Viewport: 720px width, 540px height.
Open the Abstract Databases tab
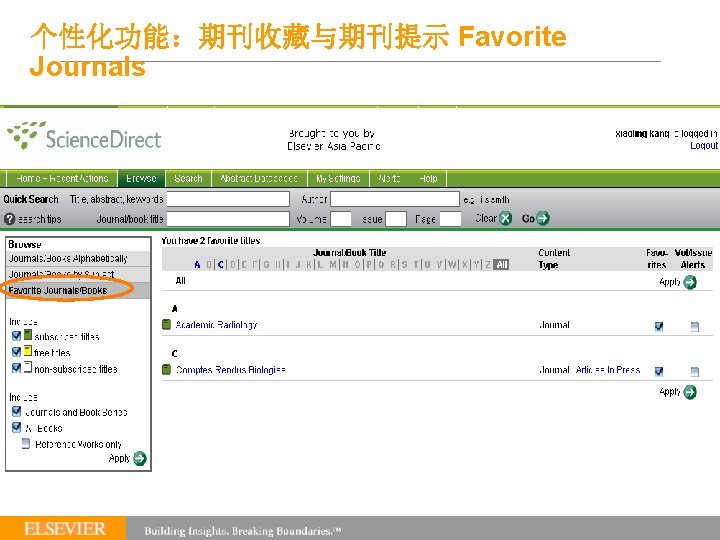point(259,178)
